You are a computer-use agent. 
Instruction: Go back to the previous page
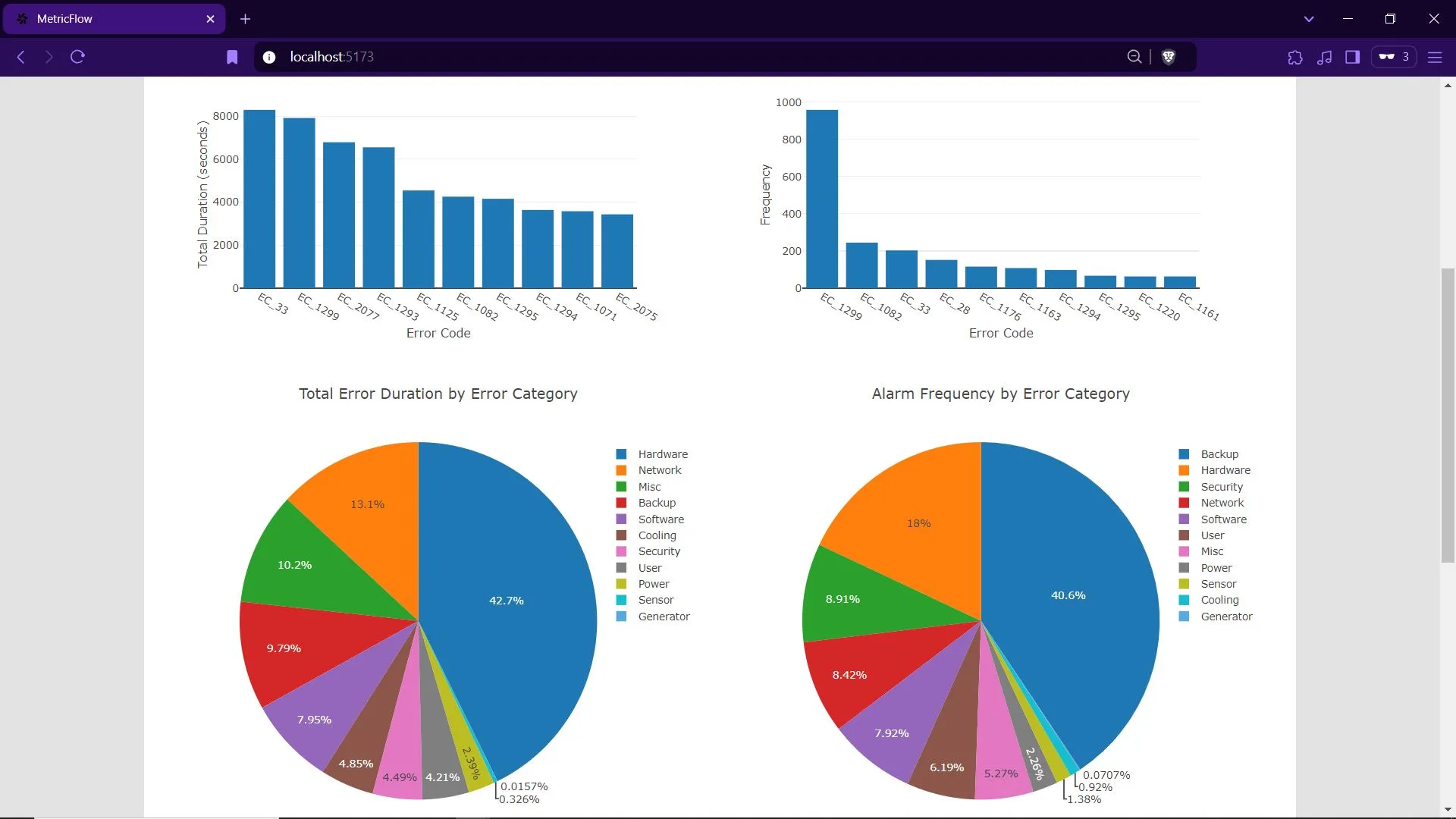click(x=21, y=57)
